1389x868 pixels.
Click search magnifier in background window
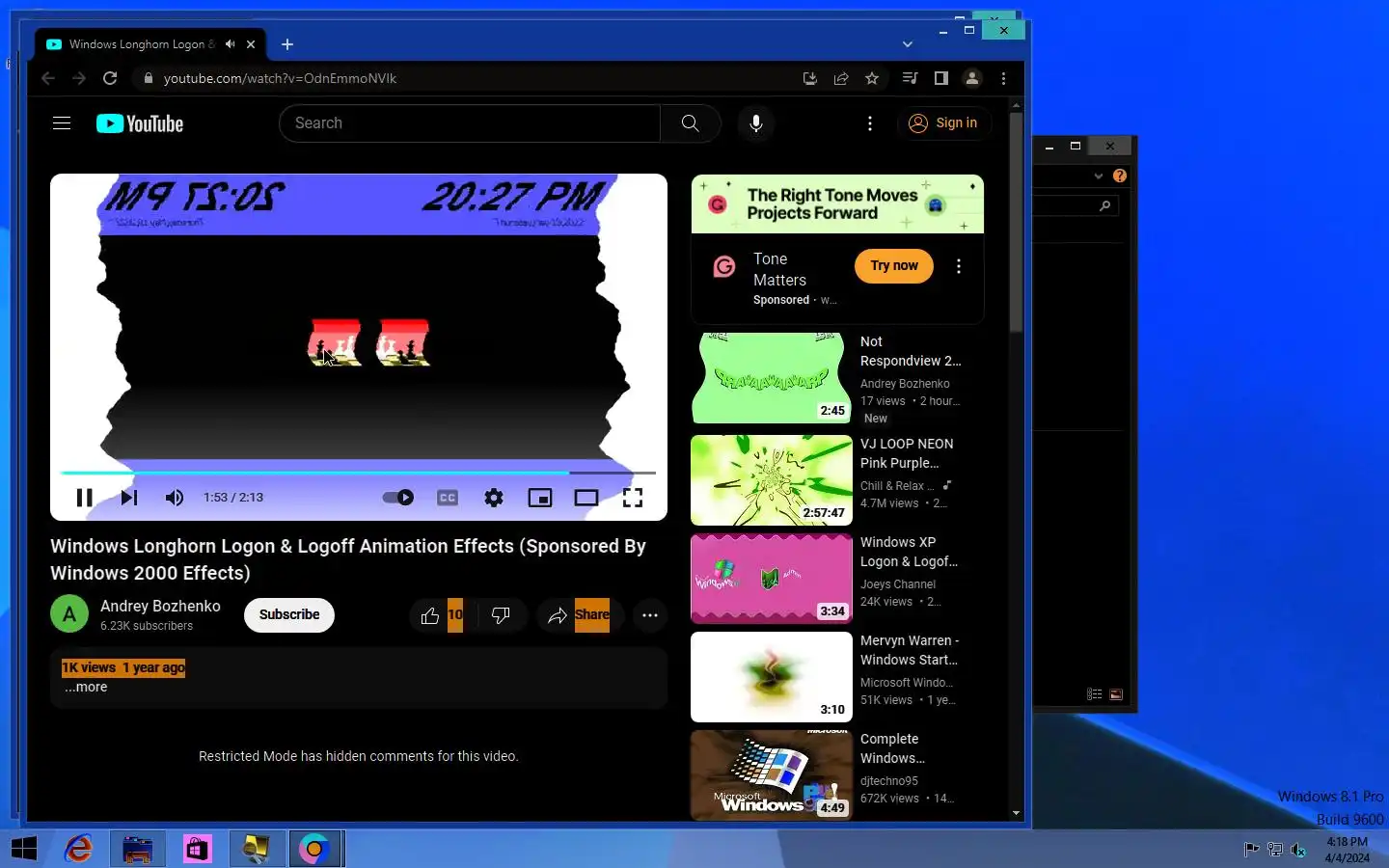pos(1104,205)
